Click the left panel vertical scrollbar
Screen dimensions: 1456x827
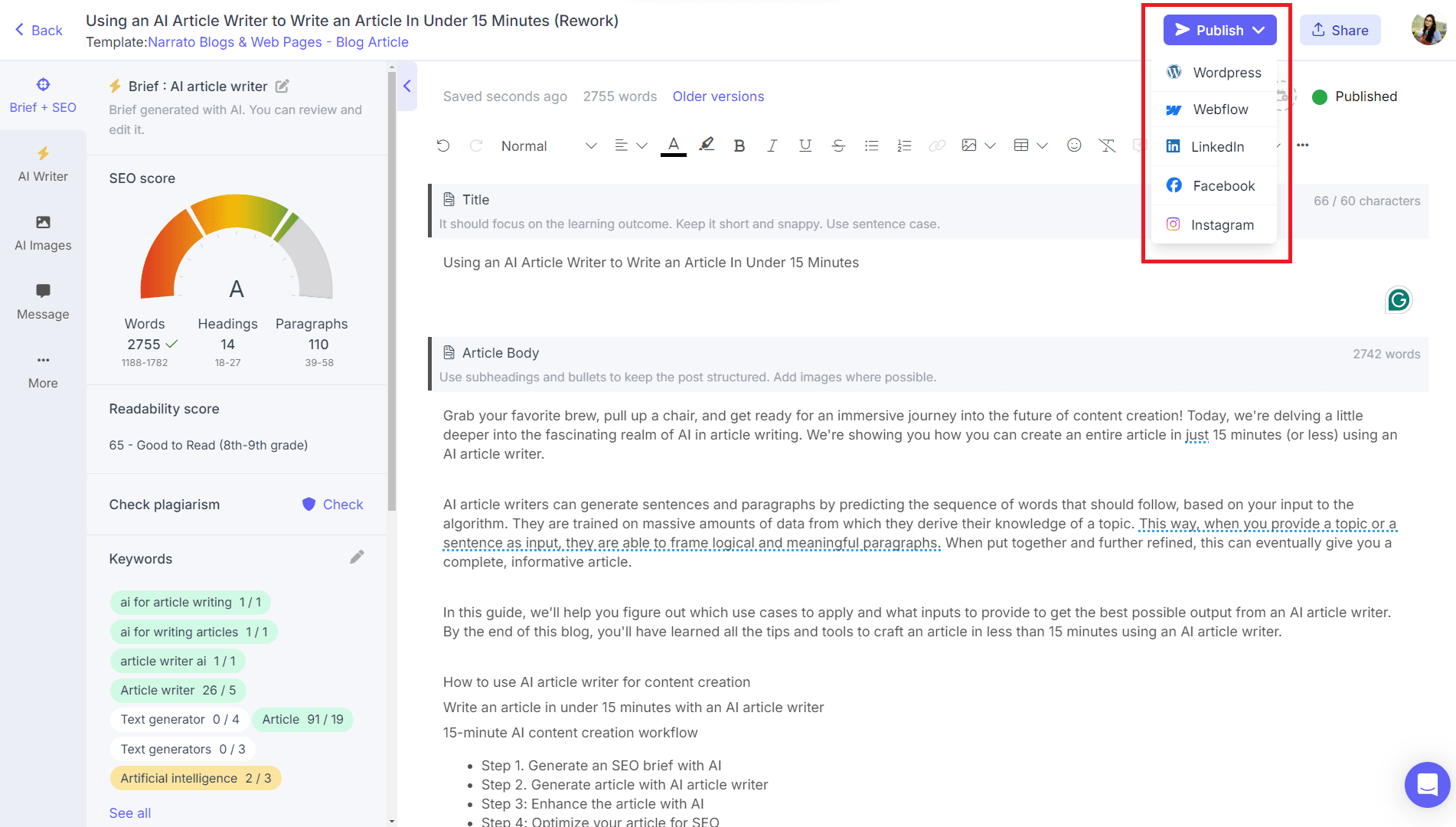392,291
